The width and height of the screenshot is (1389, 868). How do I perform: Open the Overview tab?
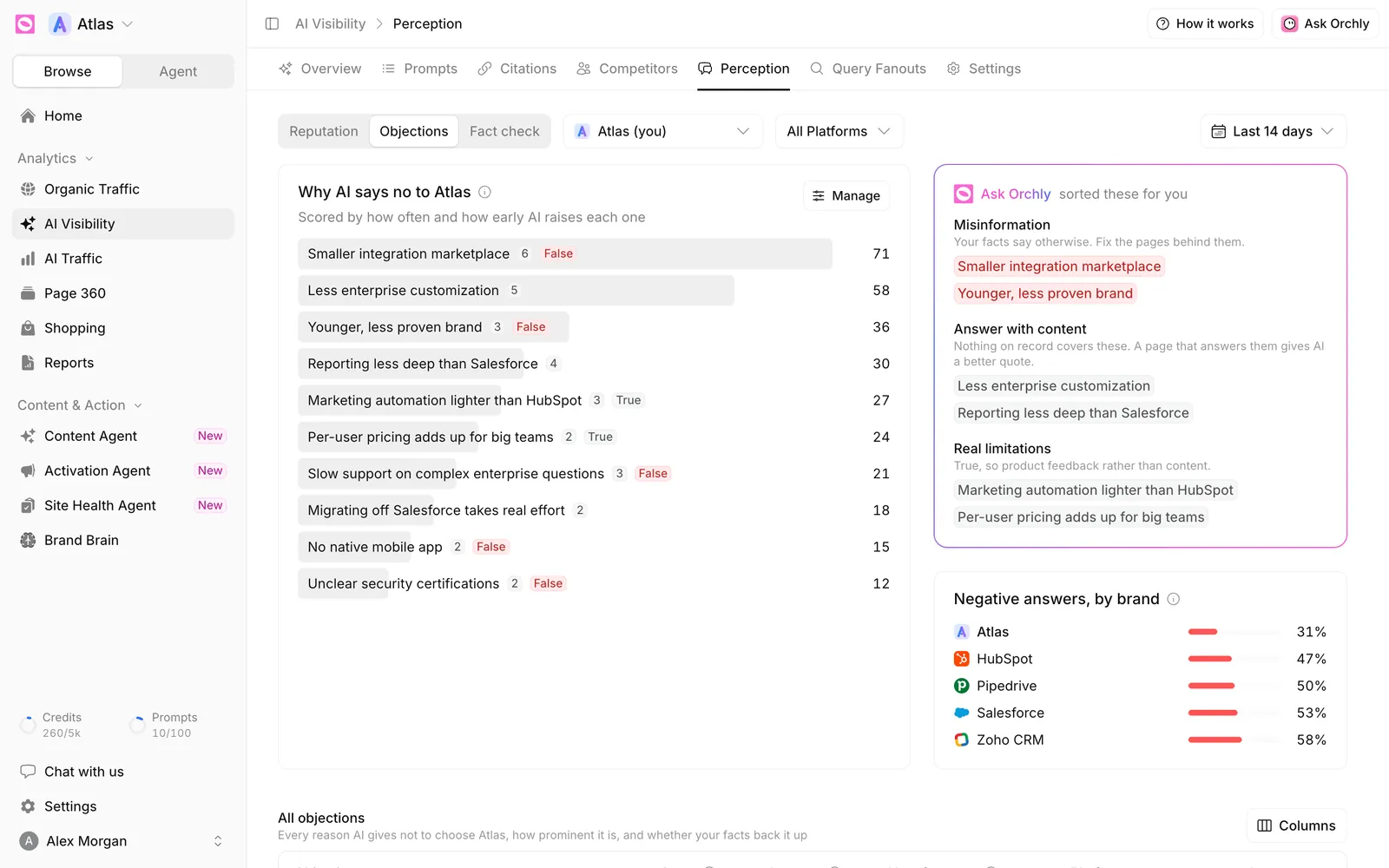(319, 69)
